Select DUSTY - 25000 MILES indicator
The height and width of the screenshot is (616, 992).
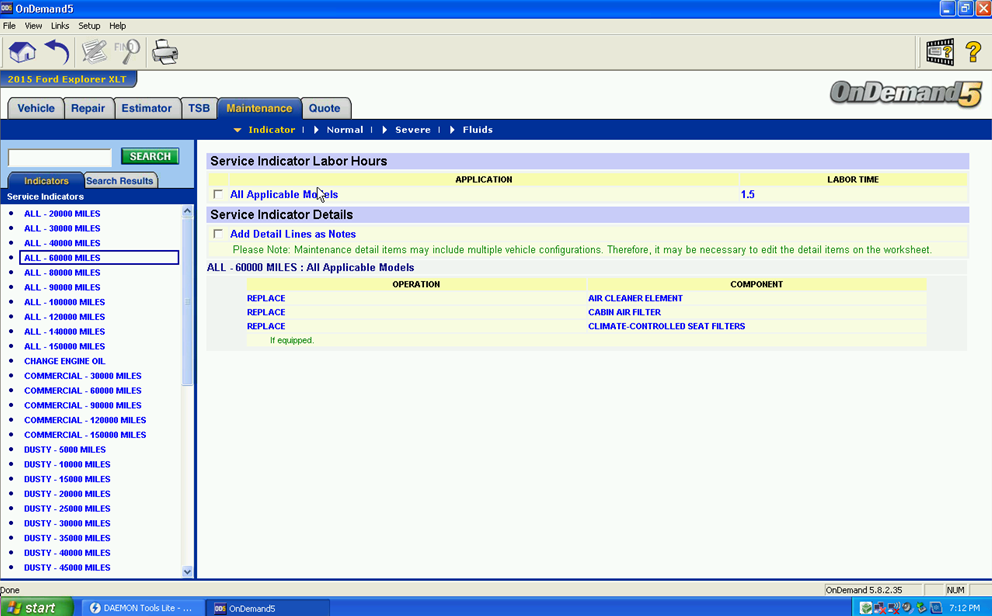click(67, 508)
